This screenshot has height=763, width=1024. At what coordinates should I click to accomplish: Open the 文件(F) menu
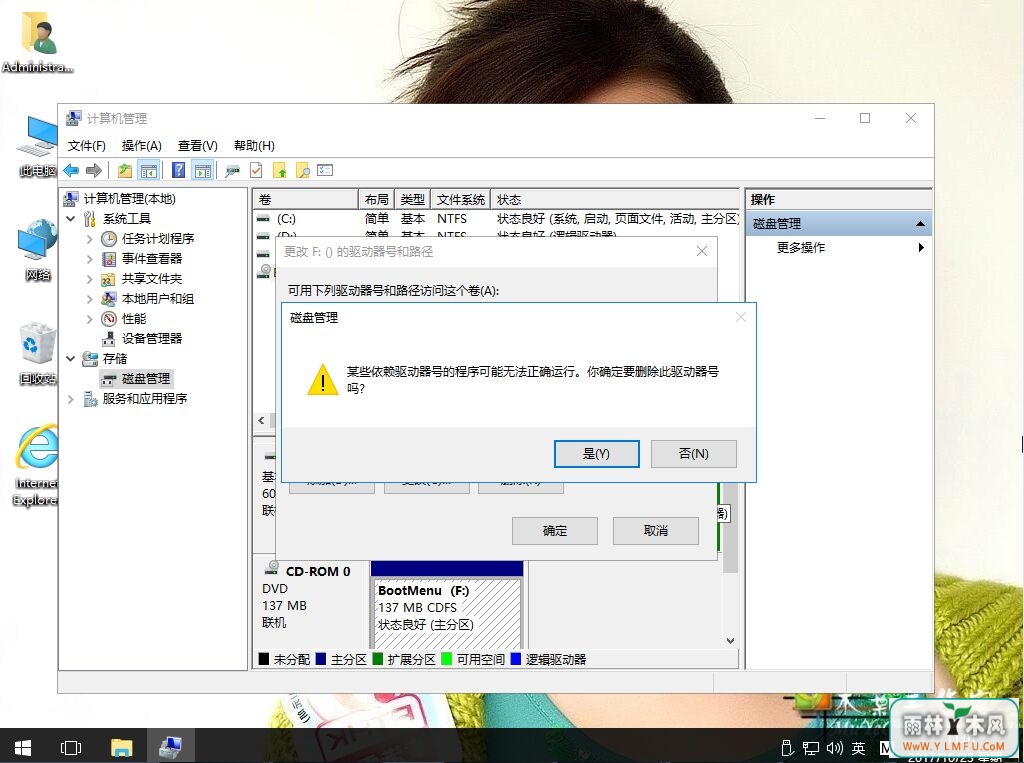[x=86, y=146]
